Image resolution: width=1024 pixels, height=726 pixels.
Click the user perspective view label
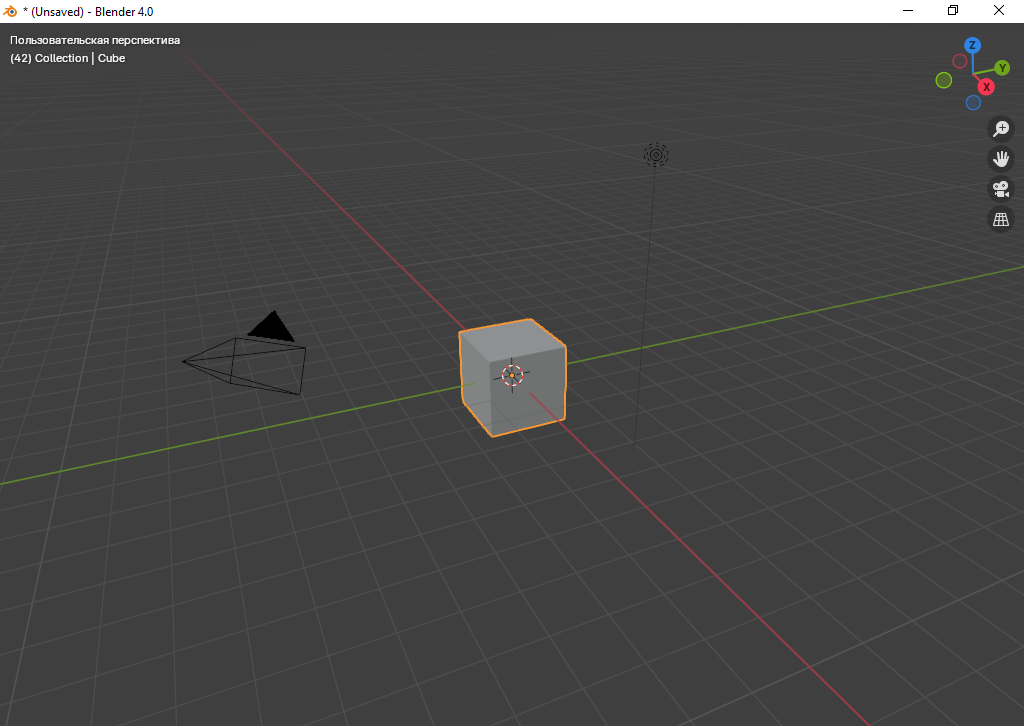pyautogui.click(x=95, y=40)
